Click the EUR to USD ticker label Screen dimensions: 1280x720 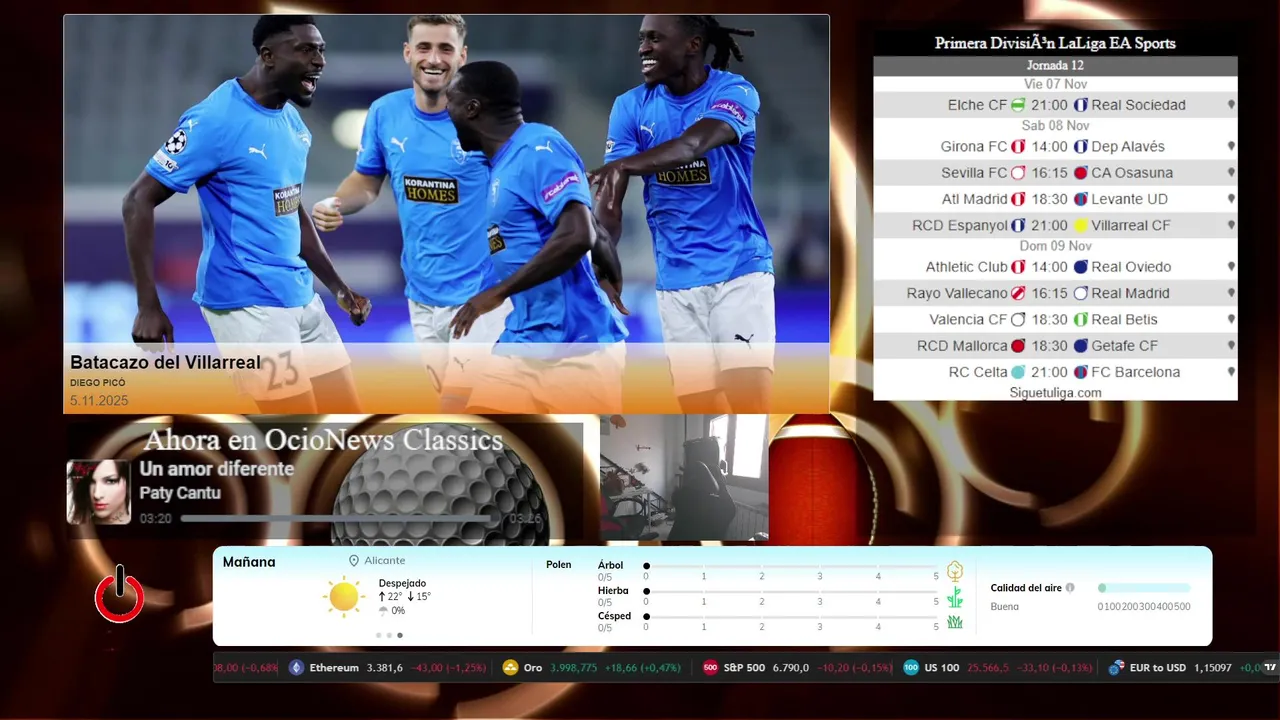1158,668
